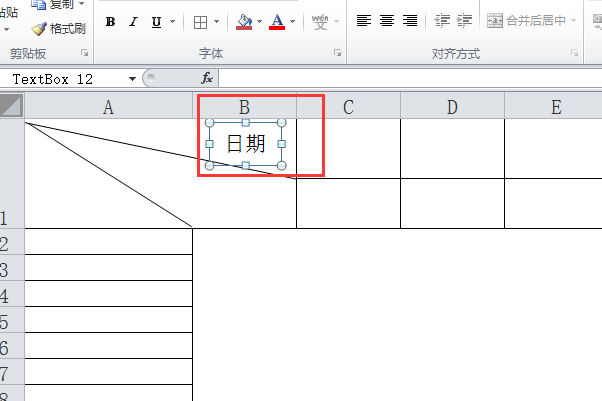Increase indent
This screenshot has height=401, width=602.
[465, 20]
